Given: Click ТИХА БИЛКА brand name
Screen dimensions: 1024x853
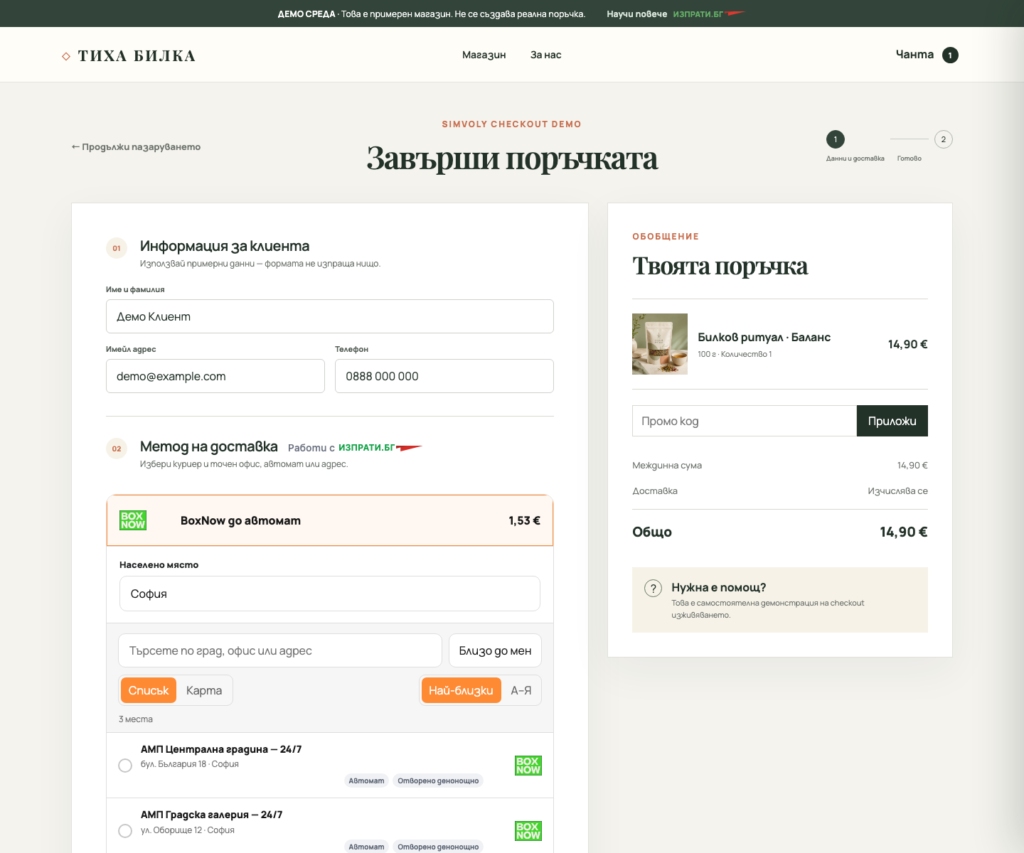Looking at the screenshot, I should click(x=136, y=56).
